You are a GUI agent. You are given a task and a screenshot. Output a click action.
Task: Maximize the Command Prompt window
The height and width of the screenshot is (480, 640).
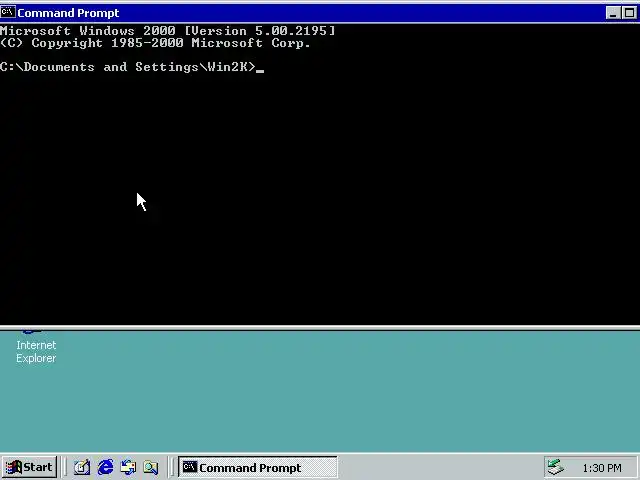click(629, 13)
